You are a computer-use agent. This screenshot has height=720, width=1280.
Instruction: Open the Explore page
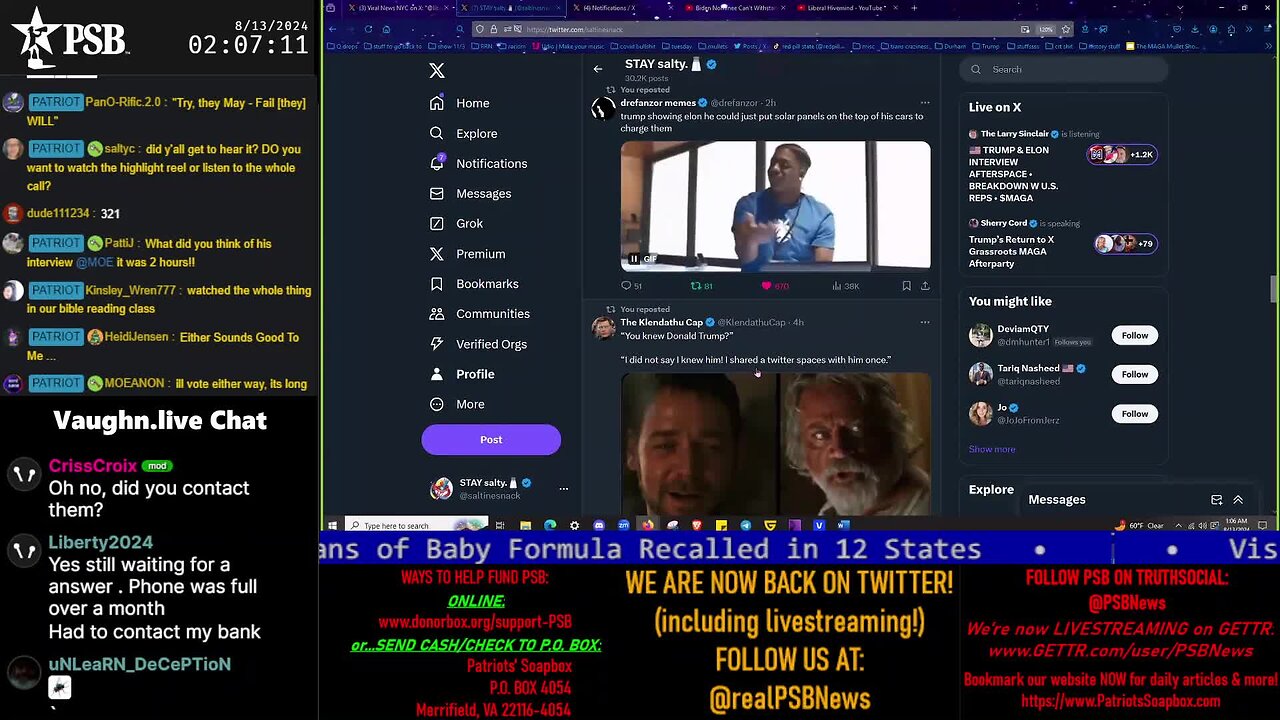(x=463, y=133)
